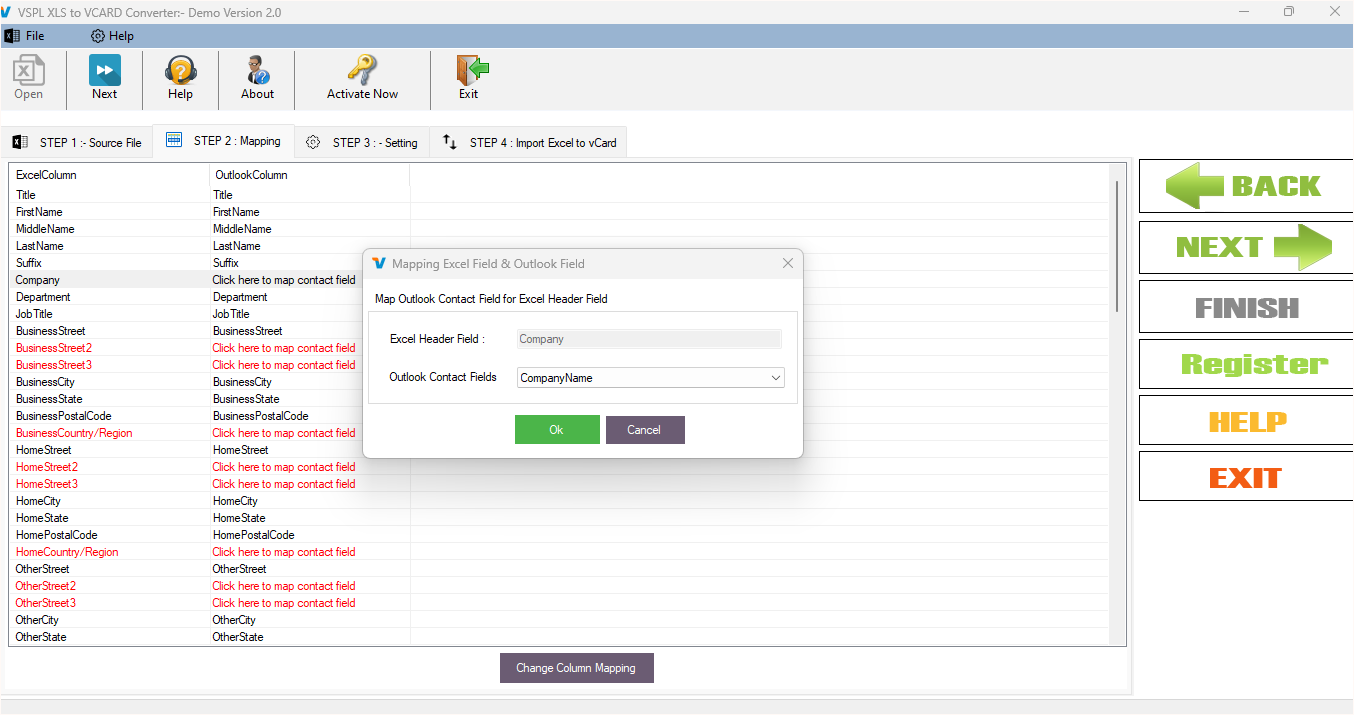1354x715 pixels.
Task: Click the yellow HELP side button
Action: coord(1245,421)
